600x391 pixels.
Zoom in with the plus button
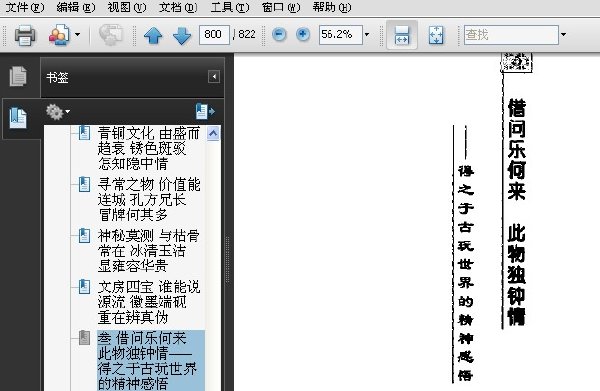point(303,35)
